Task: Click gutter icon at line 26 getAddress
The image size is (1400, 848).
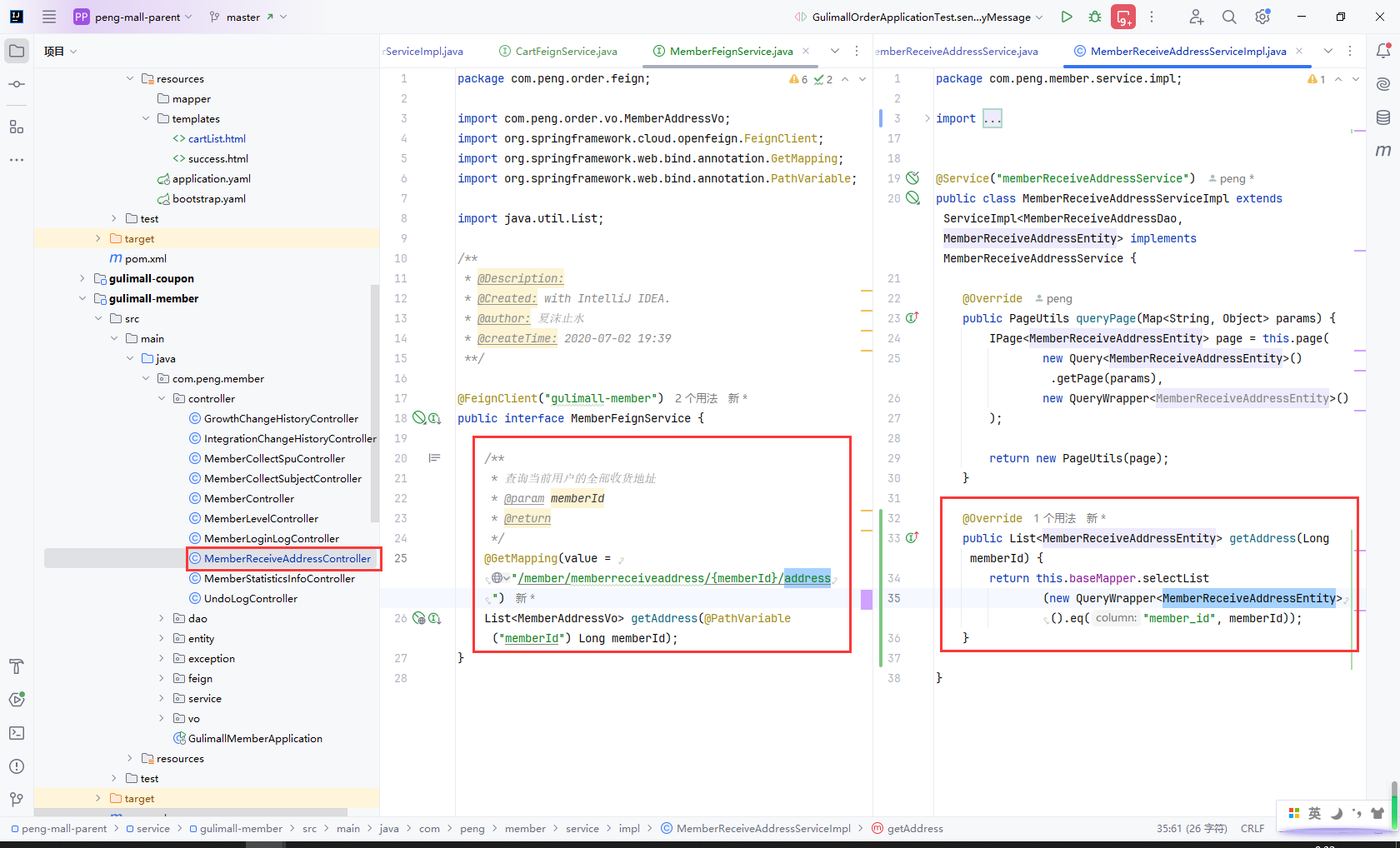Action: 434,618
